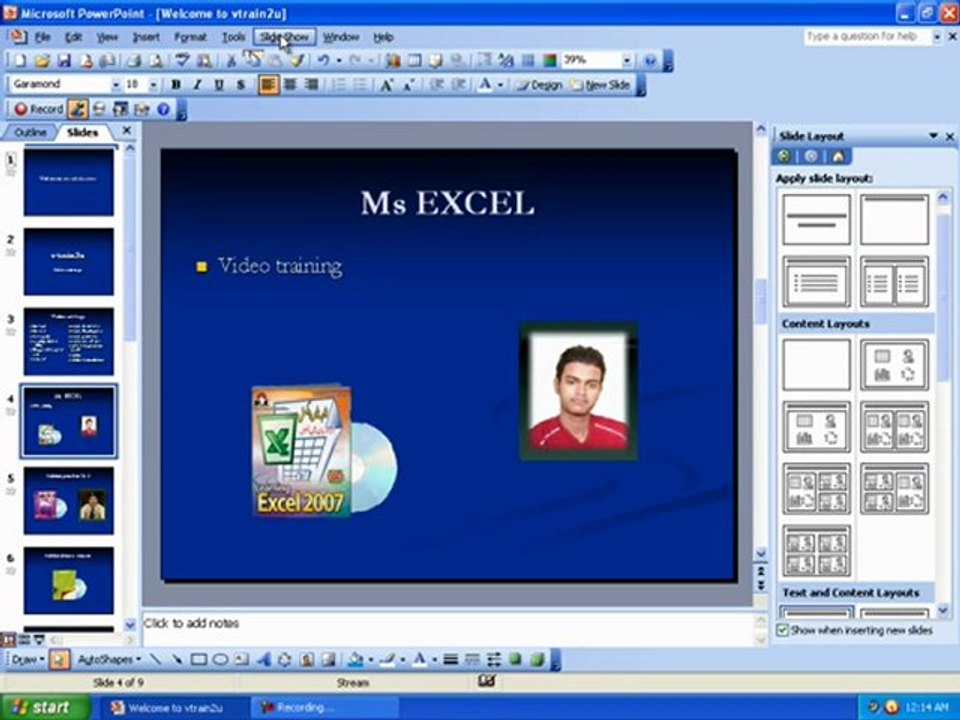Click the Open folder icon

click(42, 61)
